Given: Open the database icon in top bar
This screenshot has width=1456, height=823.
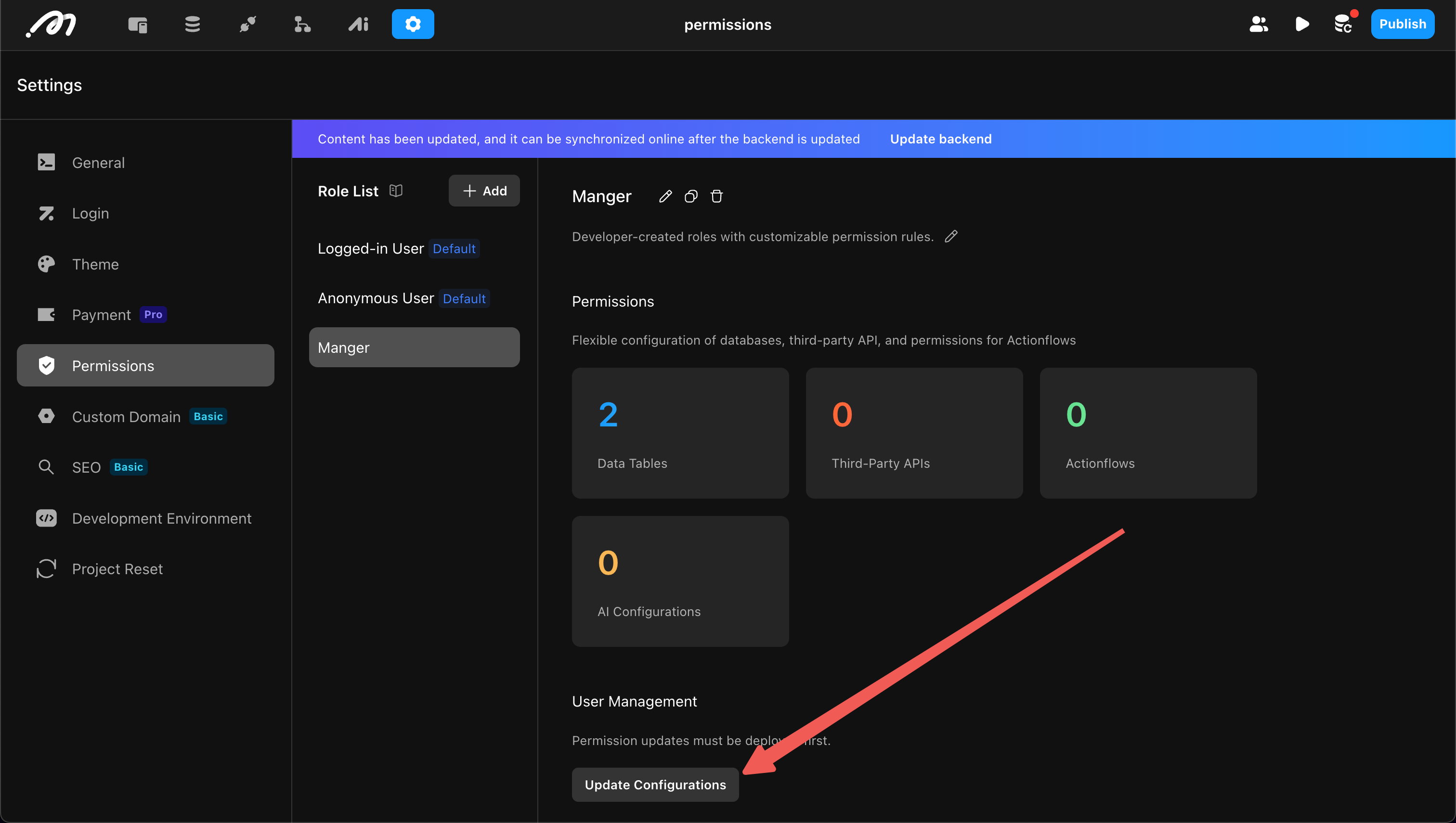Looking at the screenshot, I should click(x=192, y=25).
